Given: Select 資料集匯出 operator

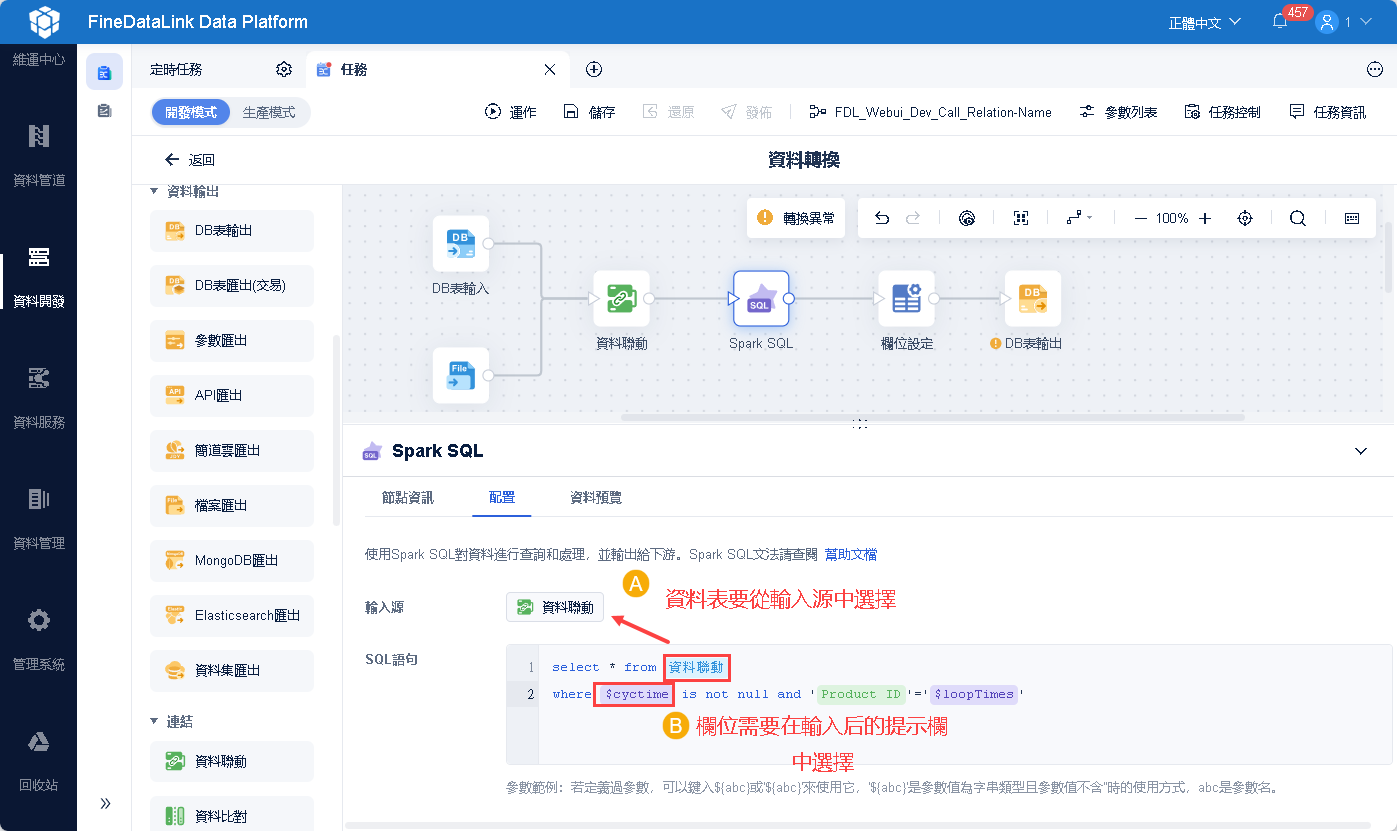Looking at the screenshot, I should coord(231,671).
